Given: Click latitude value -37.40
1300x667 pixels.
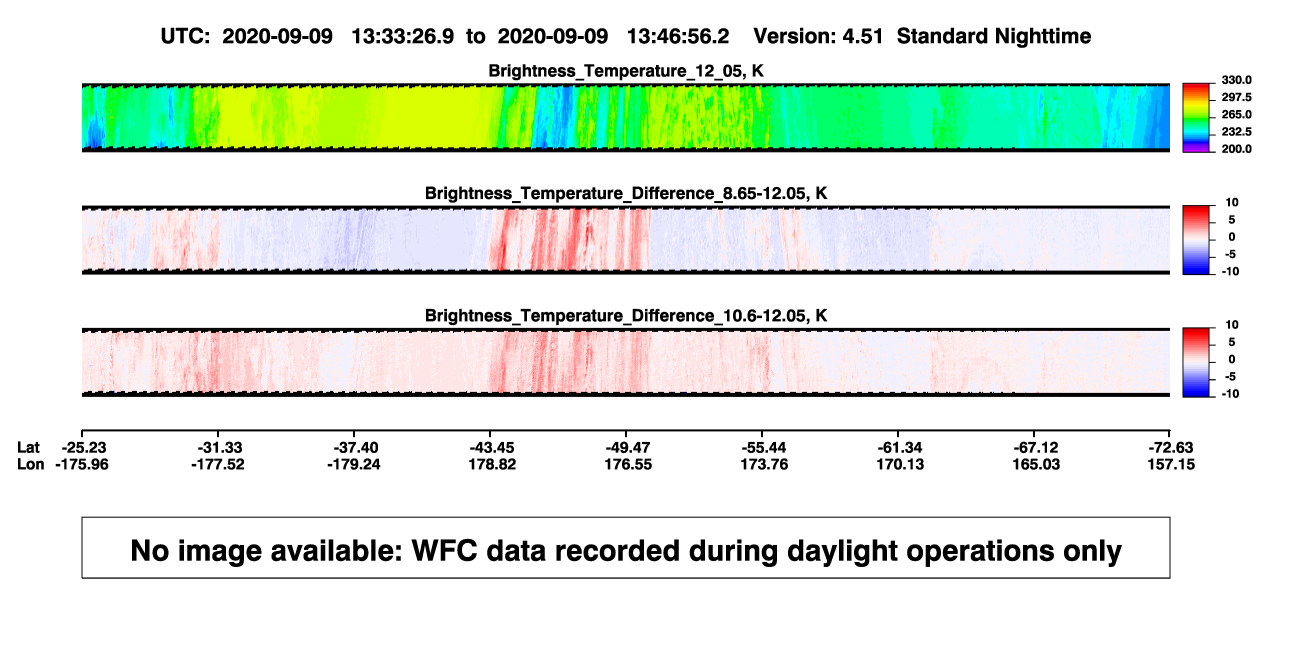Looking at the screenshot, I should point(354,447).
